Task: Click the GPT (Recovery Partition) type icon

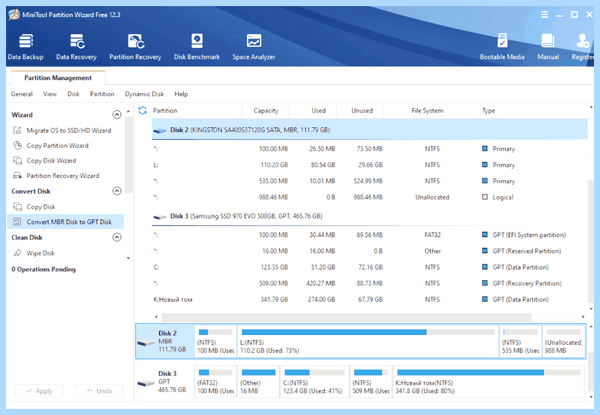Action: tap(485, 283)
